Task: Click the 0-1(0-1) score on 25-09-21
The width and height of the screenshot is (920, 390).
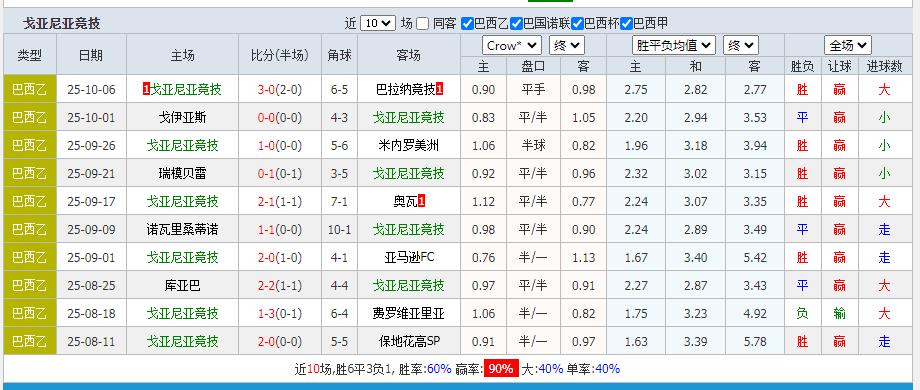Action: tap(280, 174)
